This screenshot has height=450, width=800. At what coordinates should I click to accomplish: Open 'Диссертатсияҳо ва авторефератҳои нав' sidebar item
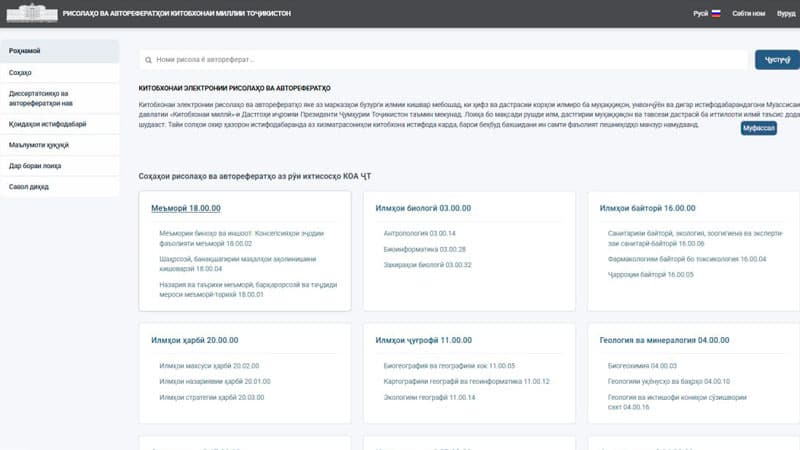pos(60,98)
